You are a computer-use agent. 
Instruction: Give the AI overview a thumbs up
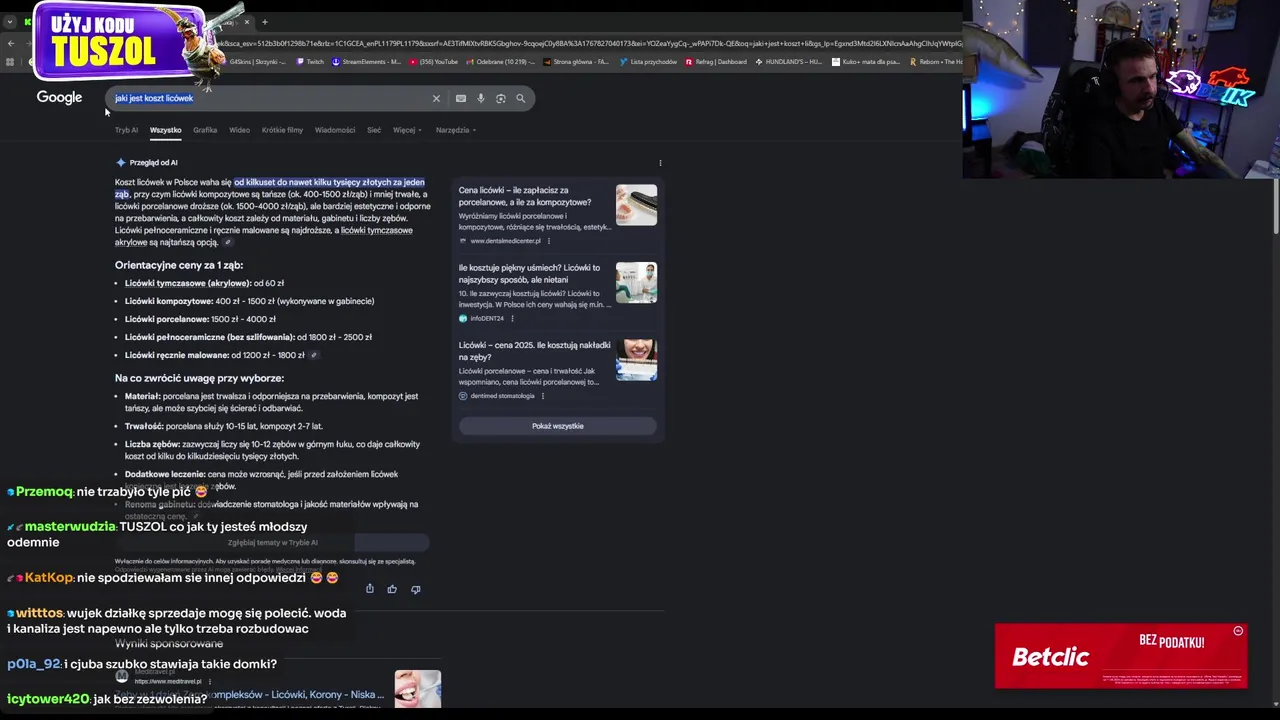pyautogui.click(x=392, y=589)
